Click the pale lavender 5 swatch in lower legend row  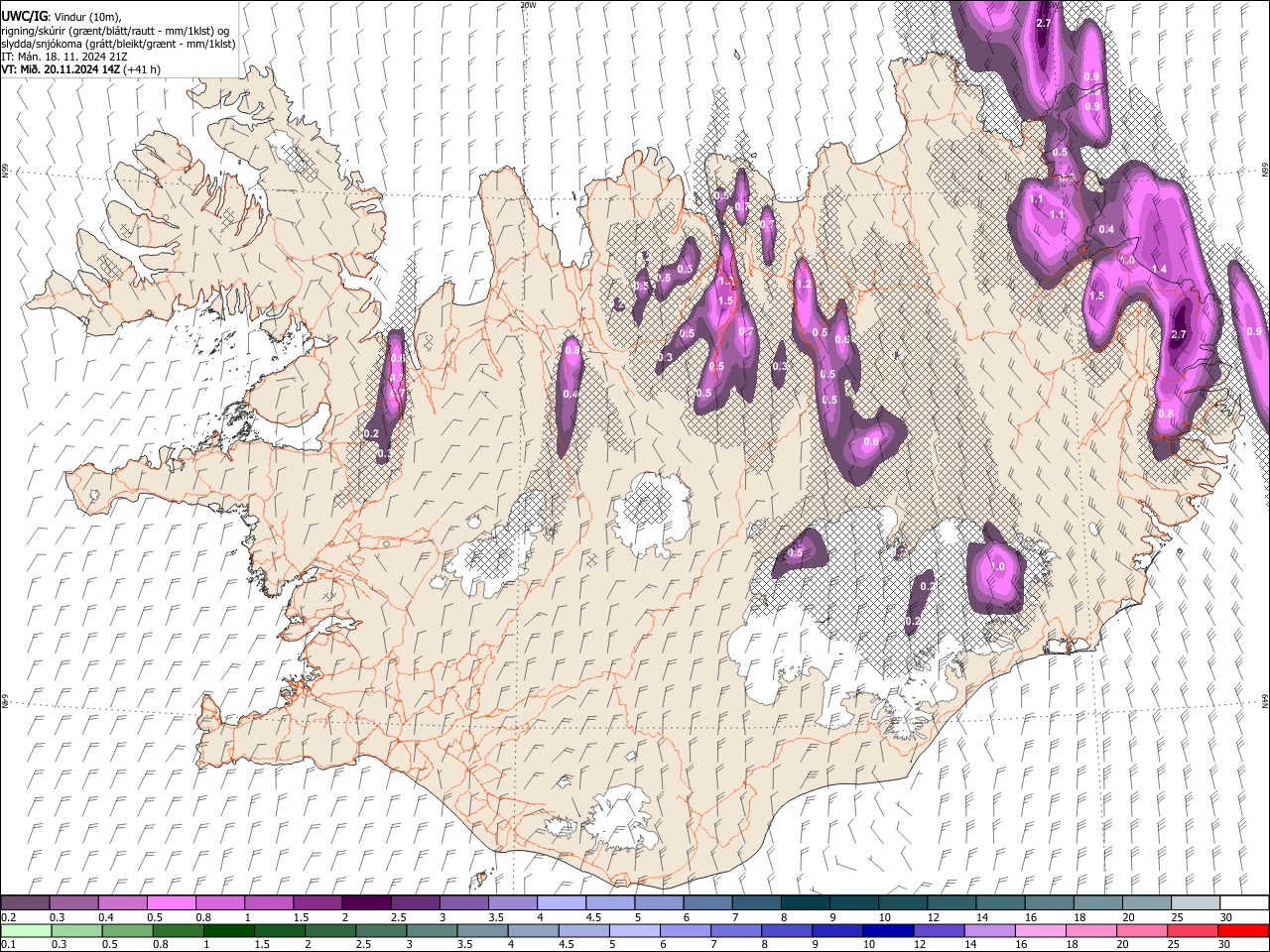634,930
